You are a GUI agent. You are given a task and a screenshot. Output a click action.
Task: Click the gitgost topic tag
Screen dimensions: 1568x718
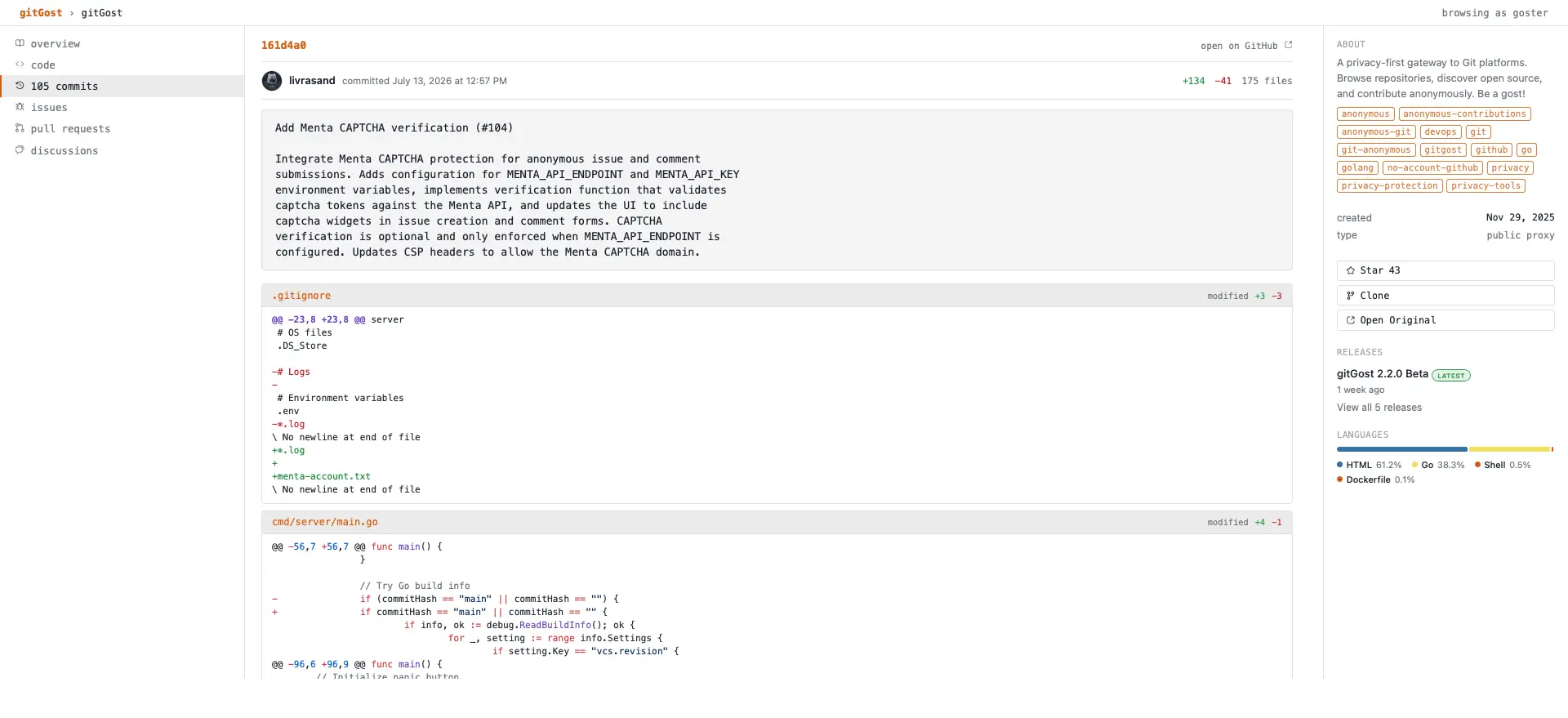coord(1443,150)
